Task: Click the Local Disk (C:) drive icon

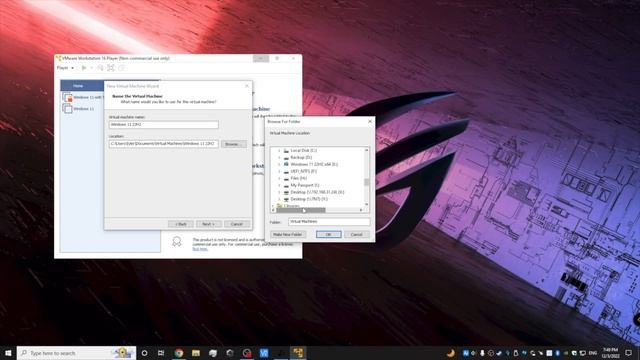Action: pos(286,151)
